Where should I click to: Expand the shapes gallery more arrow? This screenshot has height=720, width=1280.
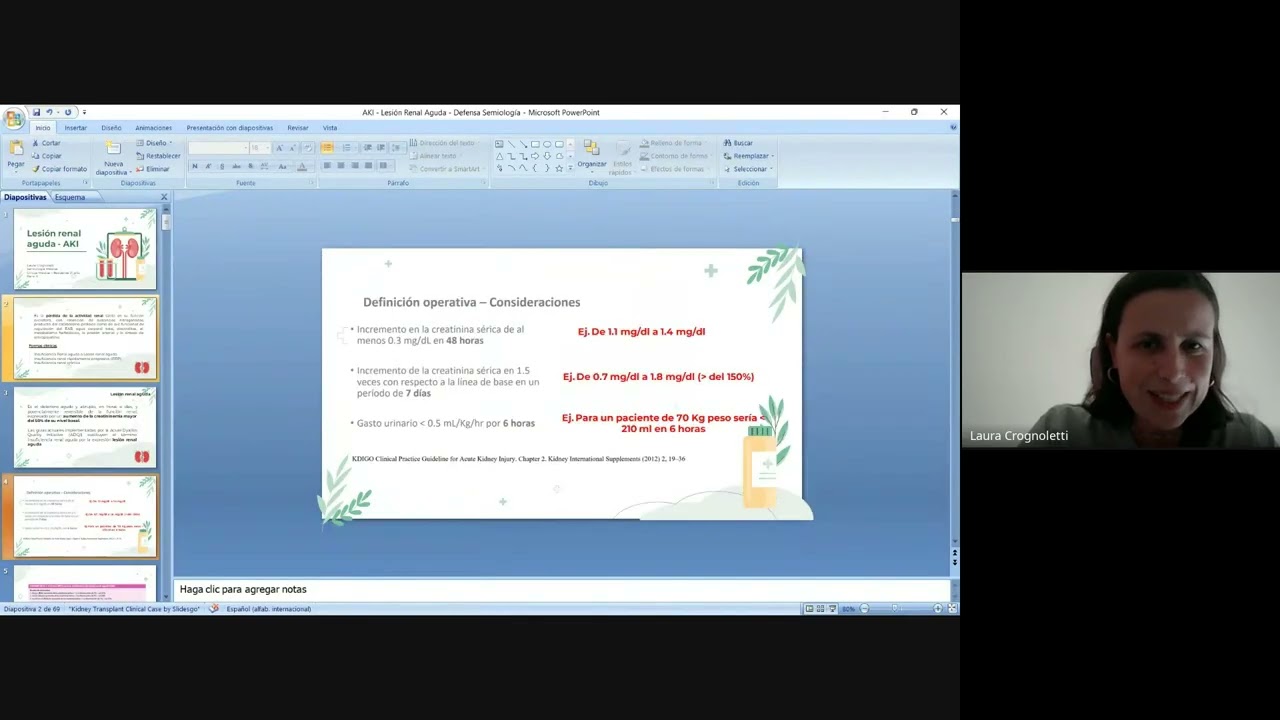click(572, 169)
